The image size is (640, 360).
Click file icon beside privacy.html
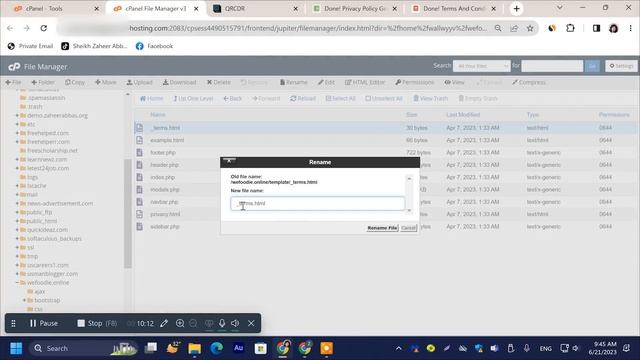(x=140, y=214)
